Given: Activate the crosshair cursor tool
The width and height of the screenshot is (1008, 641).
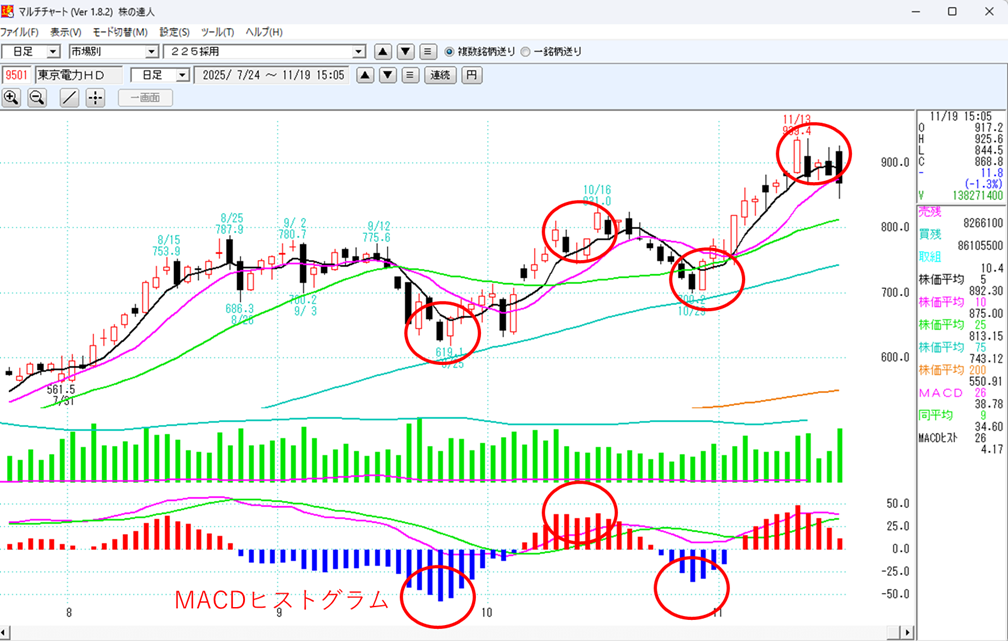Looking at the screenshot, I should coord(95,97).
